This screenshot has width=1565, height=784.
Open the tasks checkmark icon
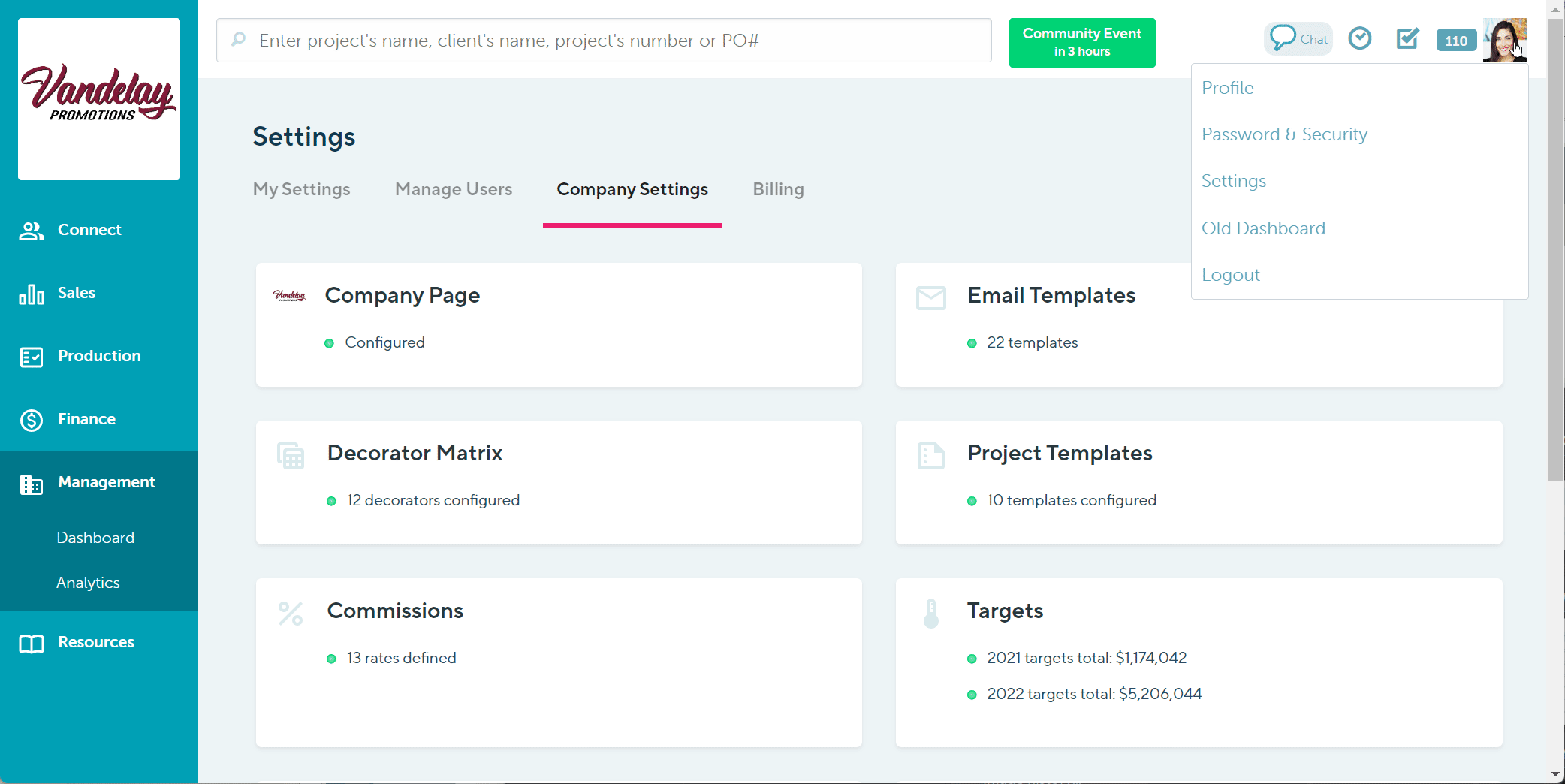pos(1408,39)
